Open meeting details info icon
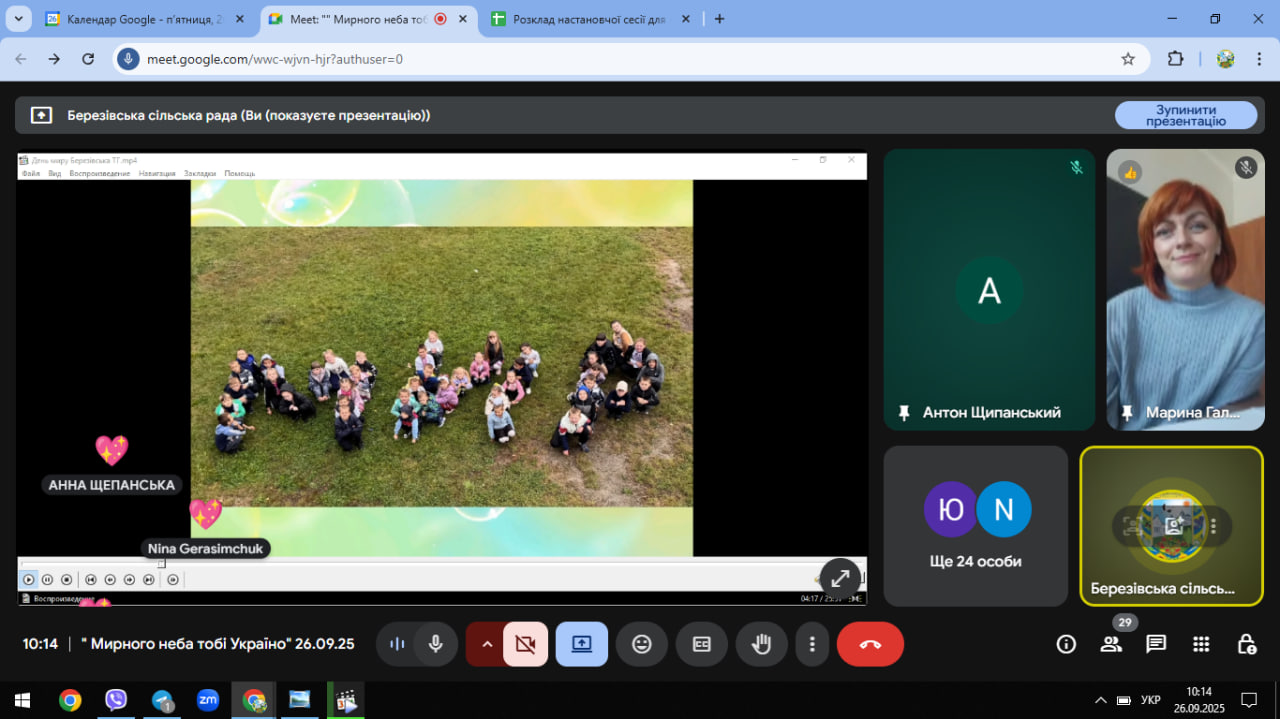This screenshot has width=1280, height=719. pos(1066,644)
